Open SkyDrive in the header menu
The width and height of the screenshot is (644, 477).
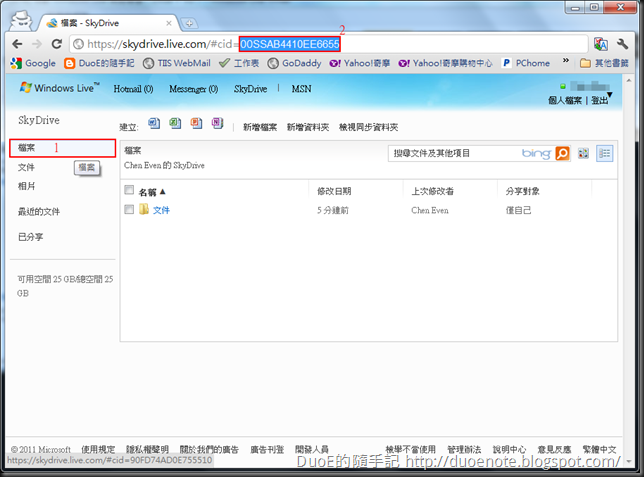(x=250, y=89)
